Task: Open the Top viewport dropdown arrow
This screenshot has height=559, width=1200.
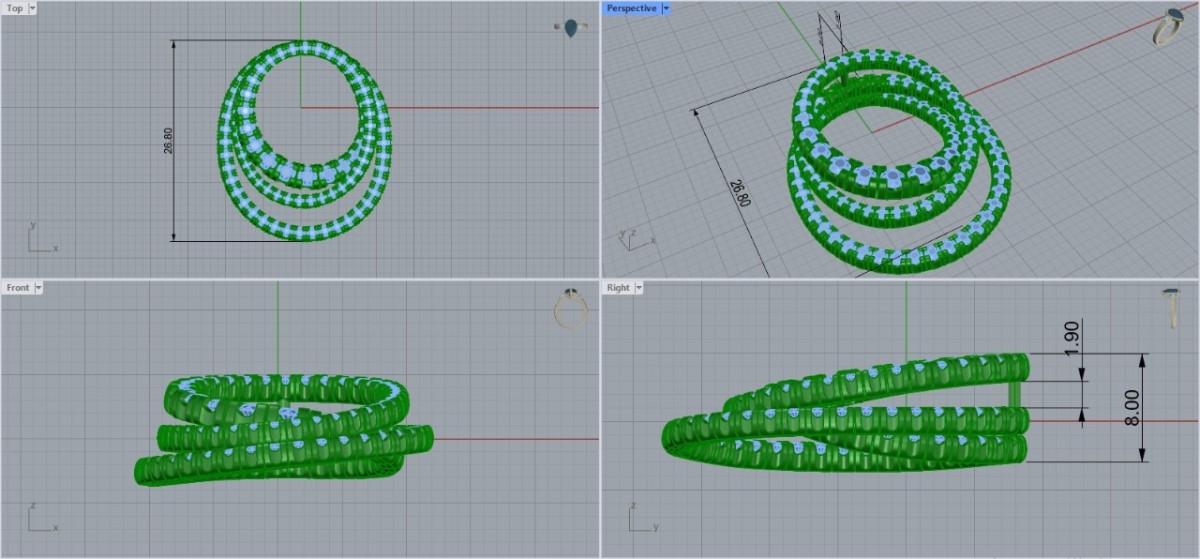Action: [33, 8]
